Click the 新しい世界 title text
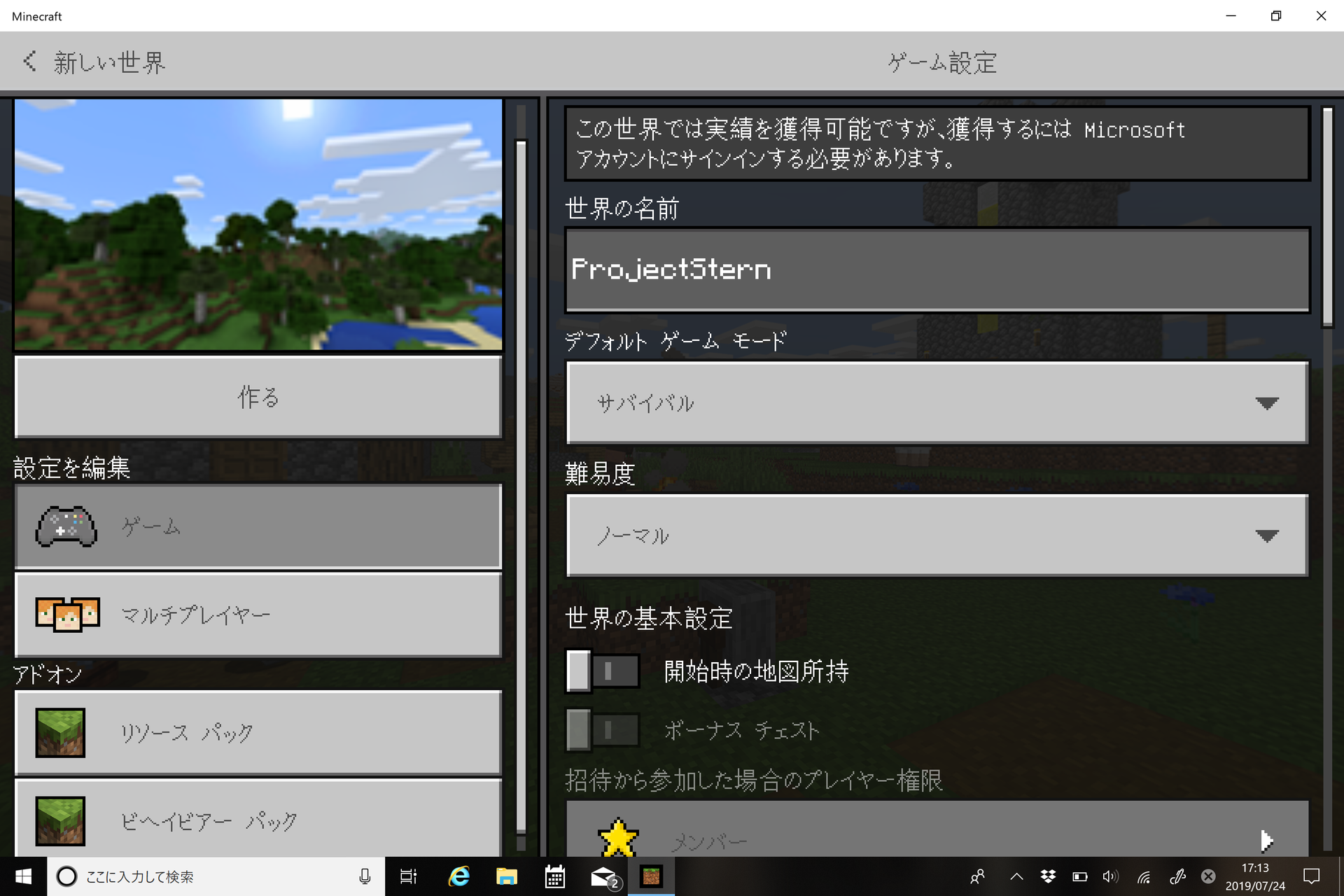This screenshot has height=896, width=1344. point(110,62)
